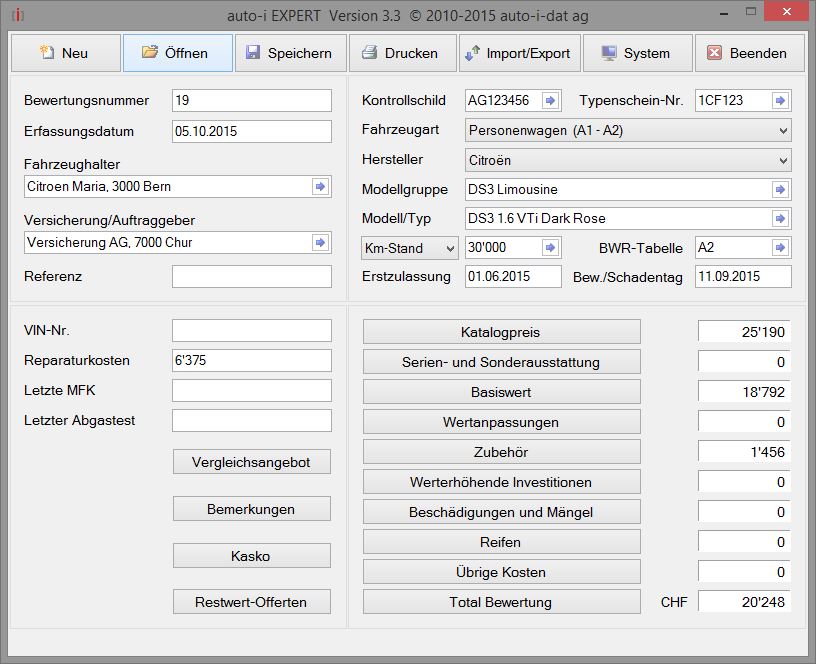The width and height of the screenshot is (816, 664).
Task: Focus the VIN-Nr. input field
Action: pos(252,330)
